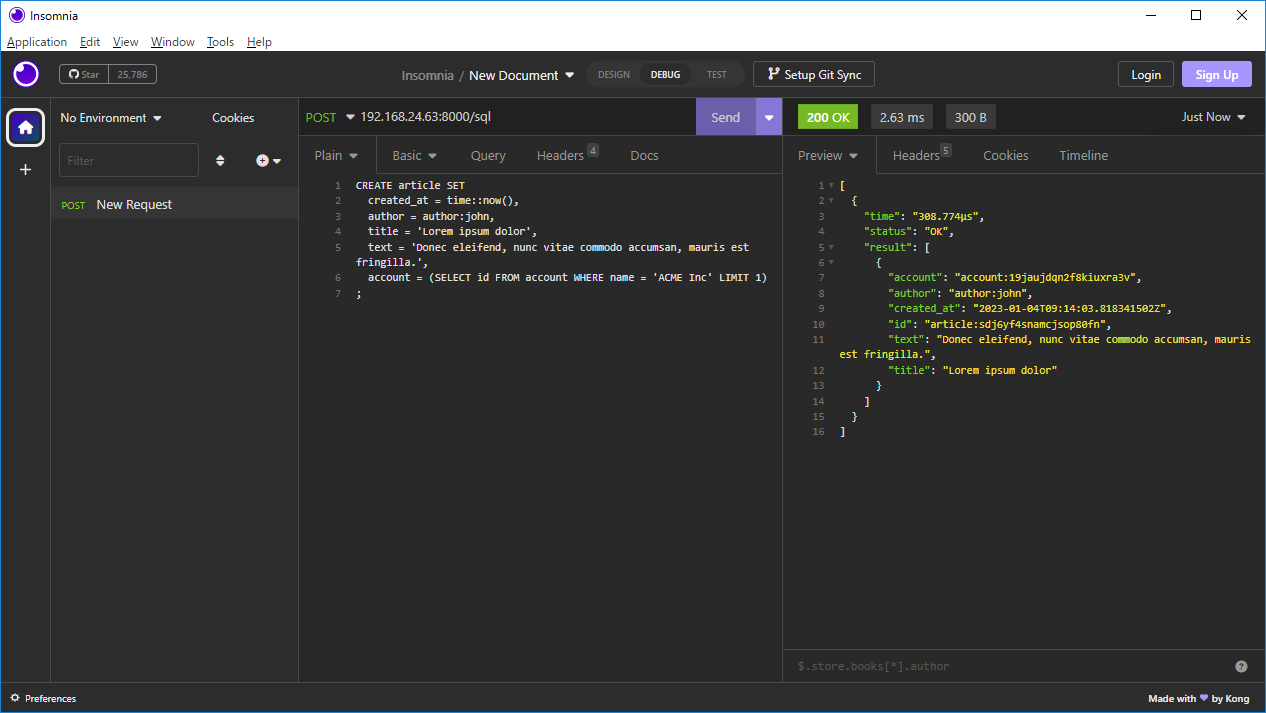
Task: Switch to DEBUG mode
Action: (x=665, y=75)
